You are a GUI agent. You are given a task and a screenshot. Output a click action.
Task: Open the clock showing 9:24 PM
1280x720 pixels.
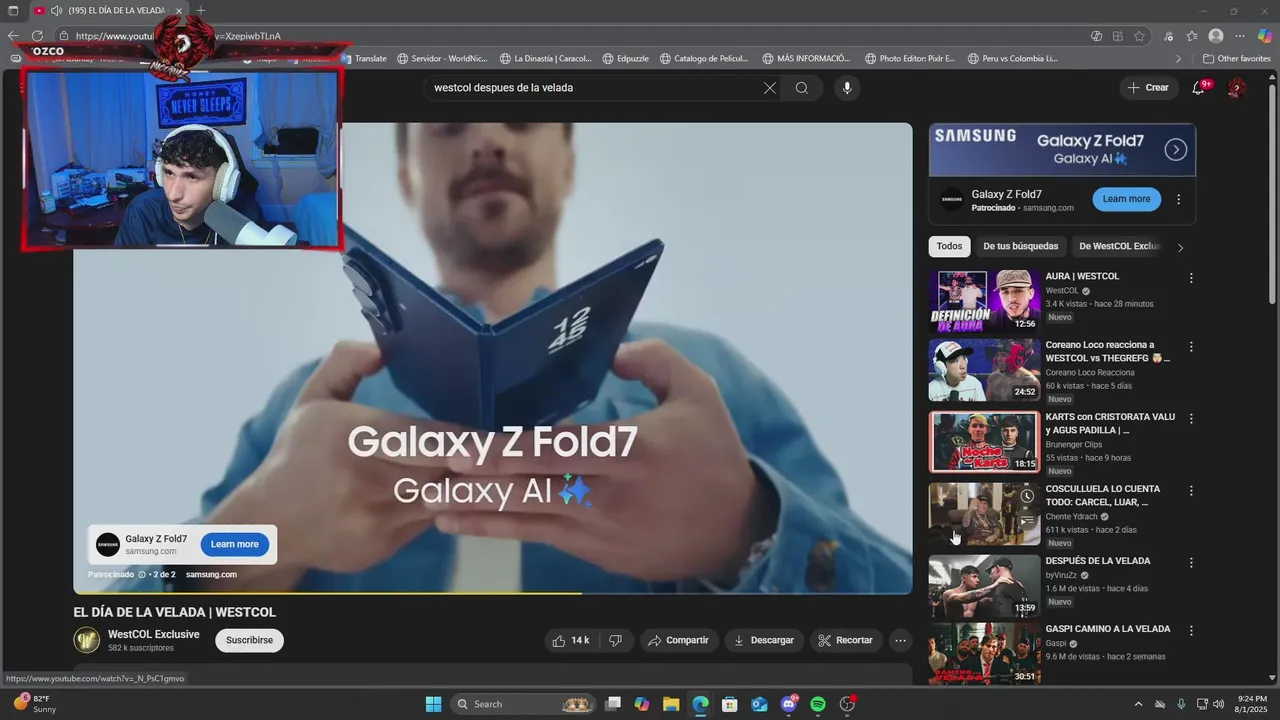(x=1252, y=704)
